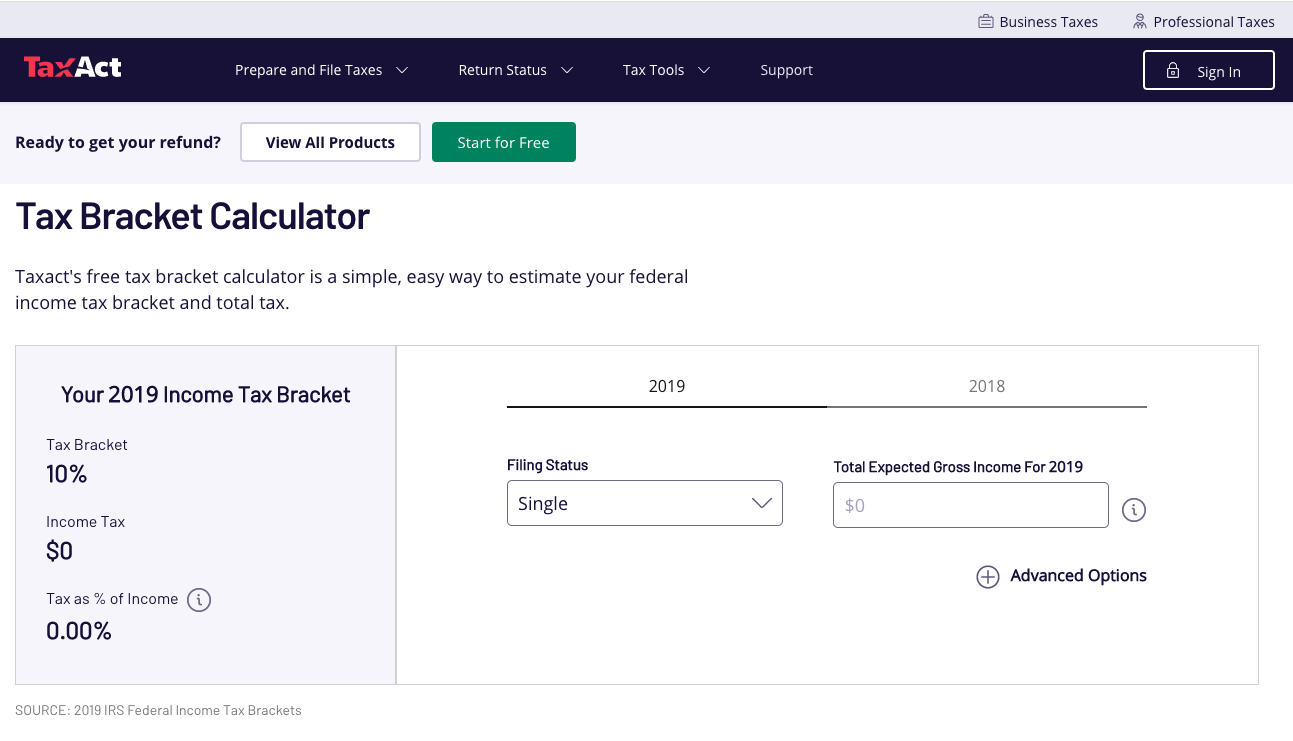This screenshot has height=741, width=1293.
Task: Click the View All Products button
Action: click(x=330, y=142)
